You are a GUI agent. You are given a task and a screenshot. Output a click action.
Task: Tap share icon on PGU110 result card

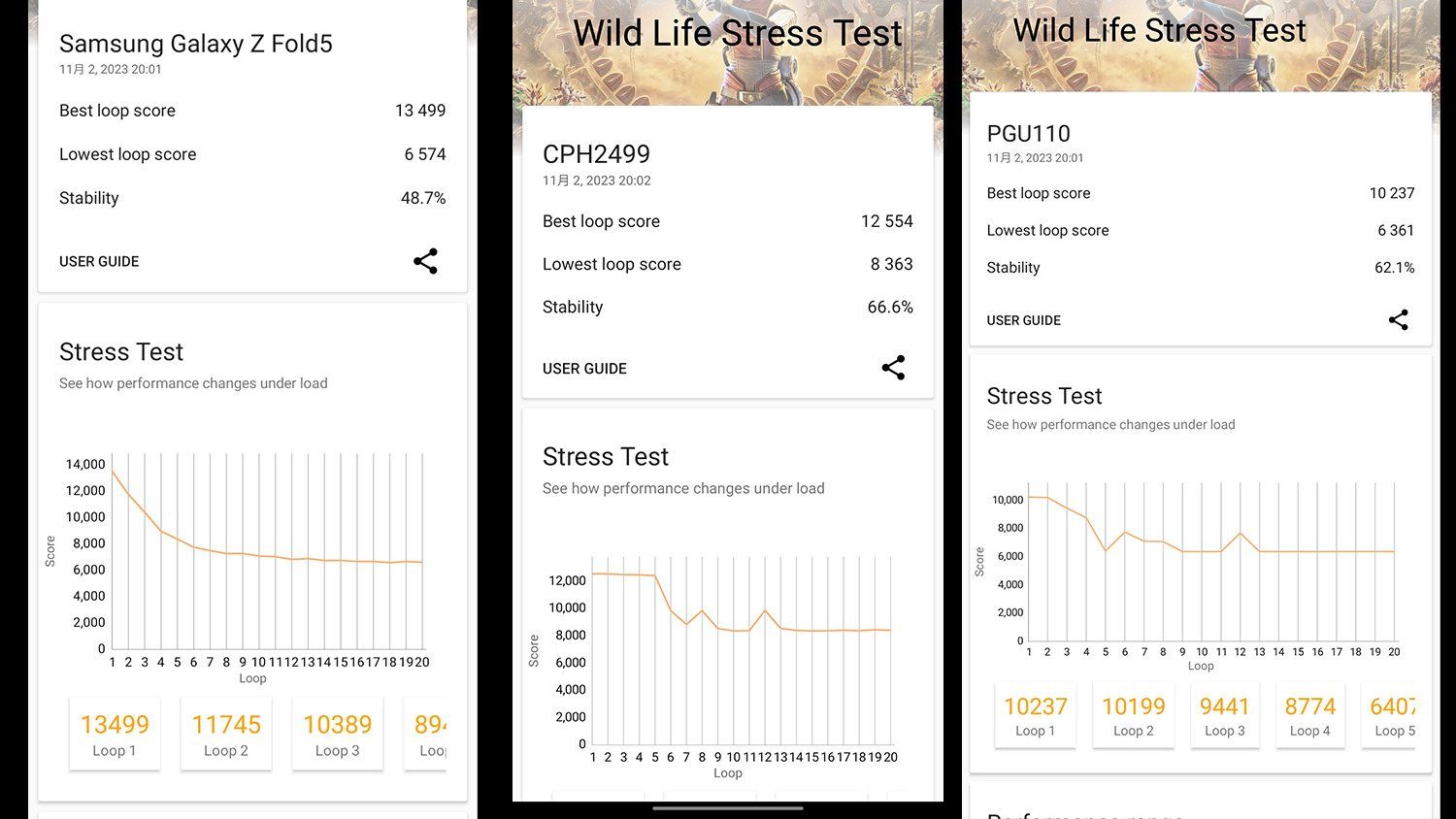[x=1398, y=320]
